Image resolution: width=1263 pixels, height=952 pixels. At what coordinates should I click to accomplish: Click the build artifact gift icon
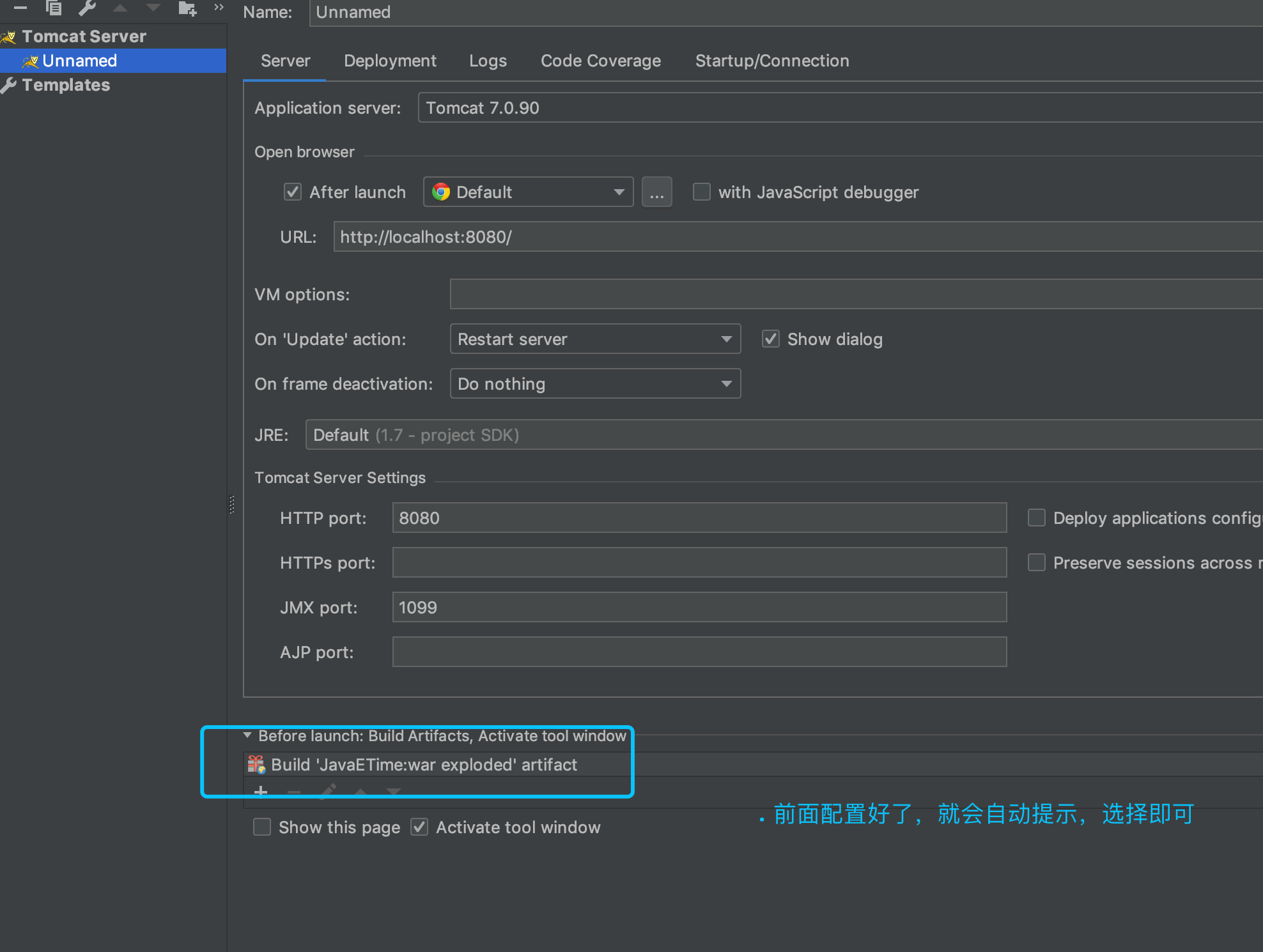[256, 764]
